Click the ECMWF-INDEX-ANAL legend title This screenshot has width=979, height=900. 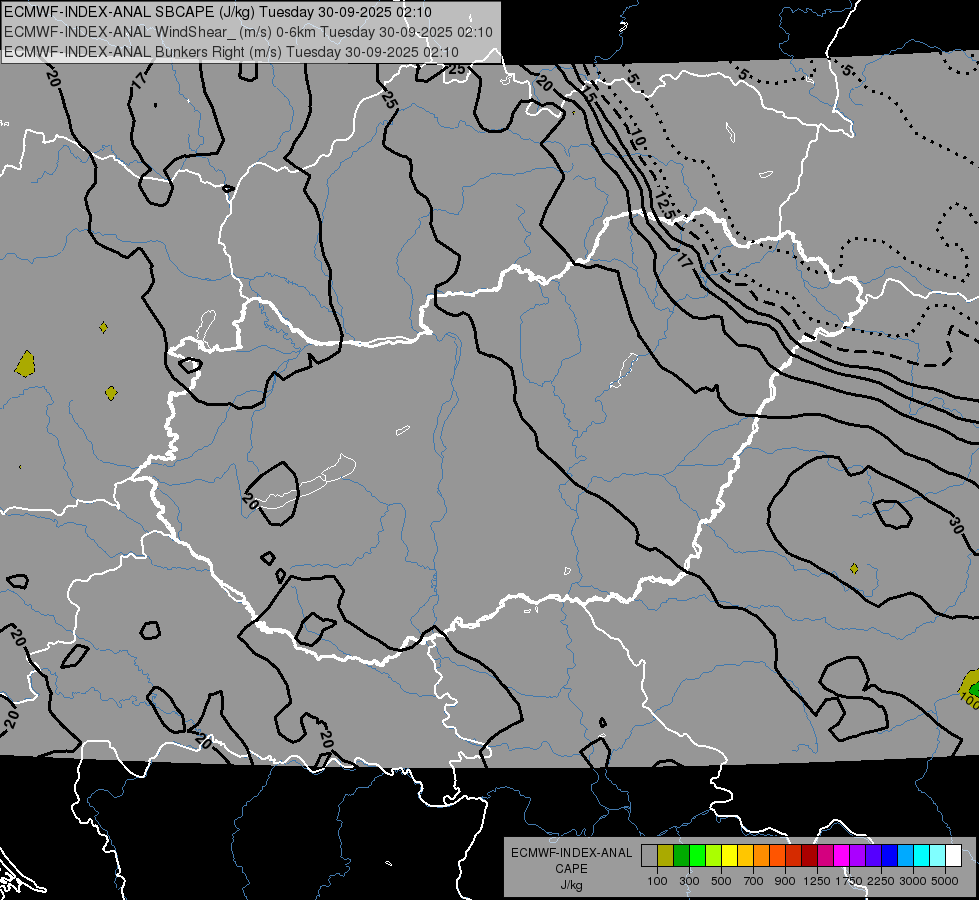coord(571,853)
